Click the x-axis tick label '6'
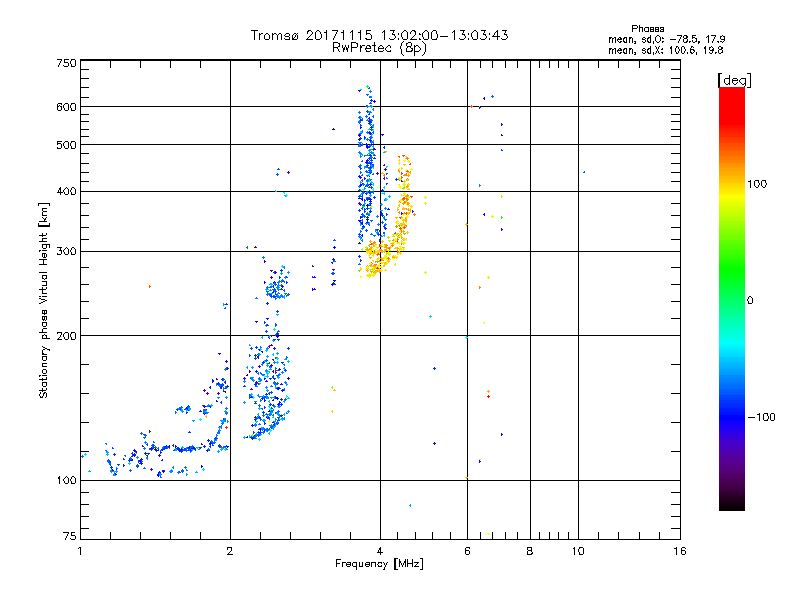The height and width of the screenshot is (600, 800). [x=467, y=551]
